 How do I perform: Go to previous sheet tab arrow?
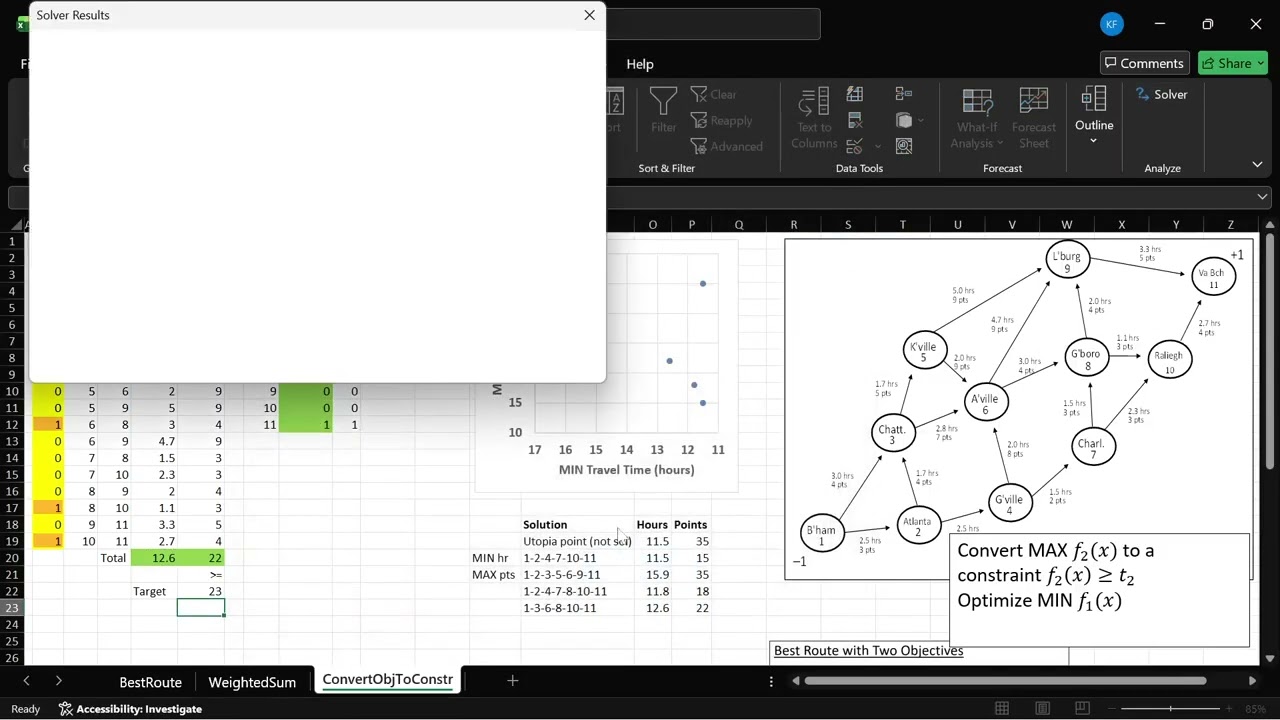coord(27,681)
